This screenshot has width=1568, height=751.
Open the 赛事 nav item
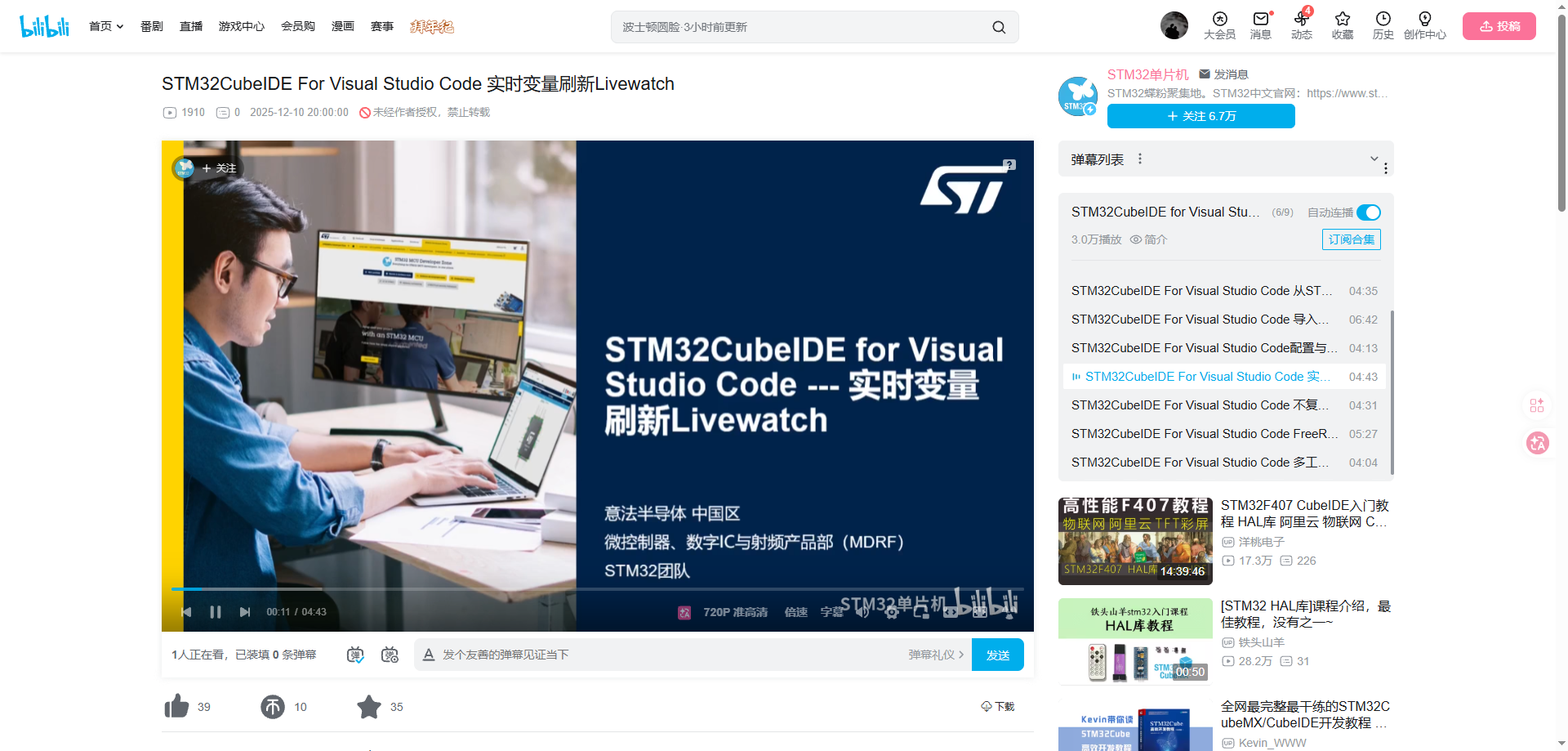(382, 26)
